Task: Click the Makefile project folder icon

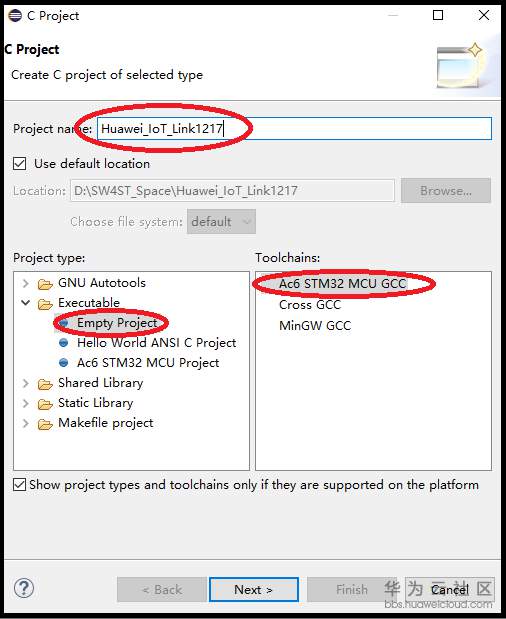Action: [45, 424]
